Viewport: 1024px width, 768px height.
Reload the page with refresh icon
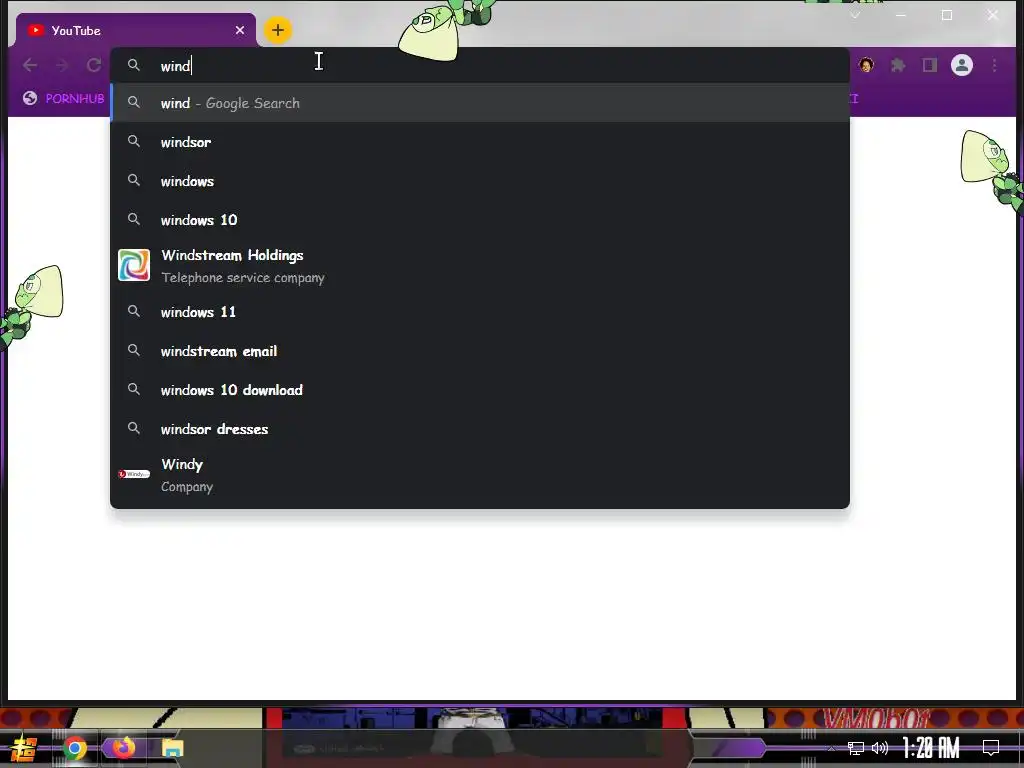tap(94, 65)
